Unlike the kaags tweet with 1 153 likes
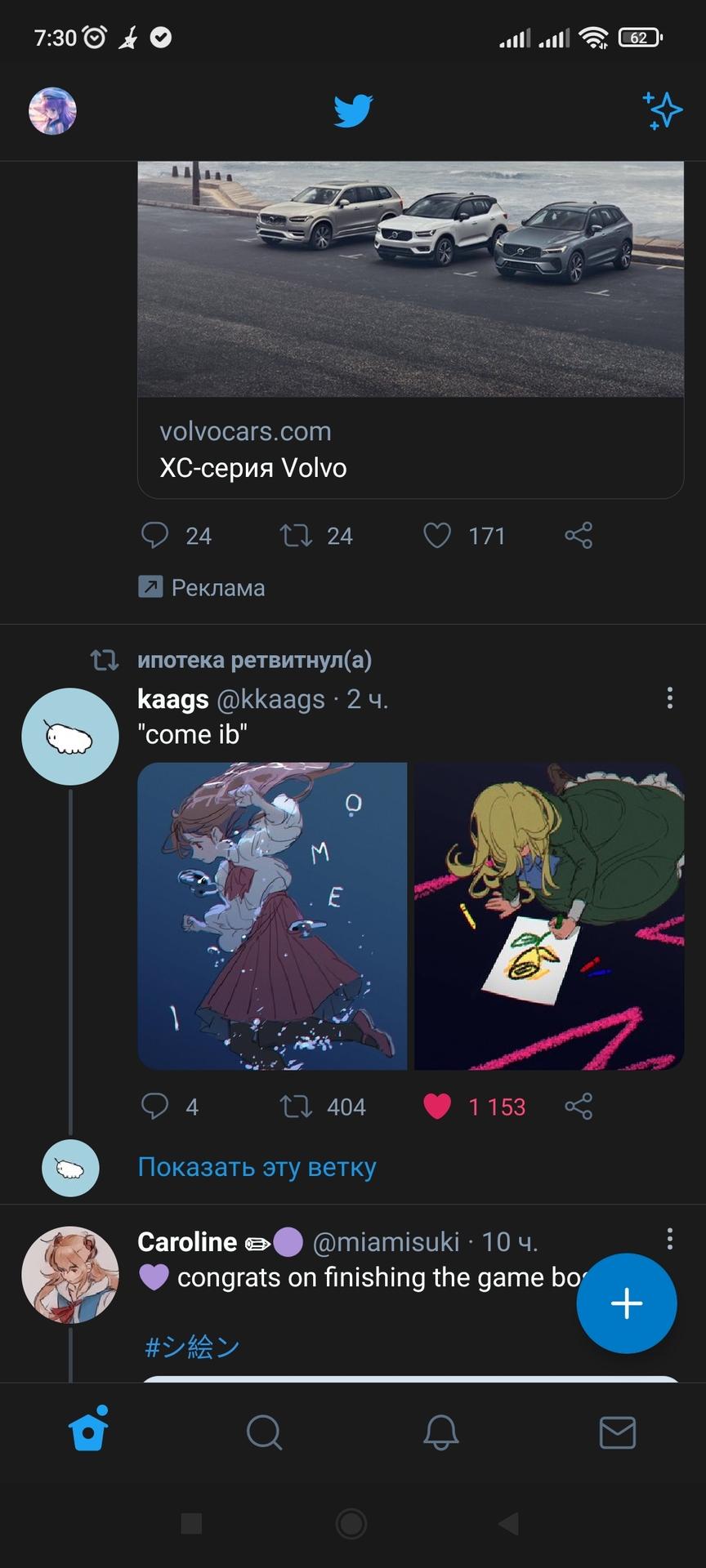The height and width of the screenshot is (1568, 706). pos(437,1107)
